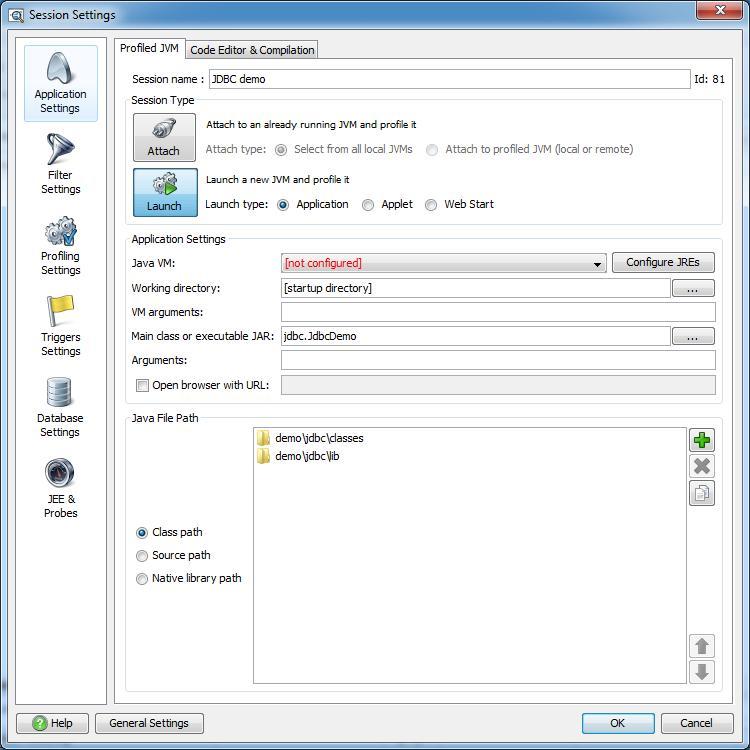Choose Attach to profiled JVM radio

point(432,150)
